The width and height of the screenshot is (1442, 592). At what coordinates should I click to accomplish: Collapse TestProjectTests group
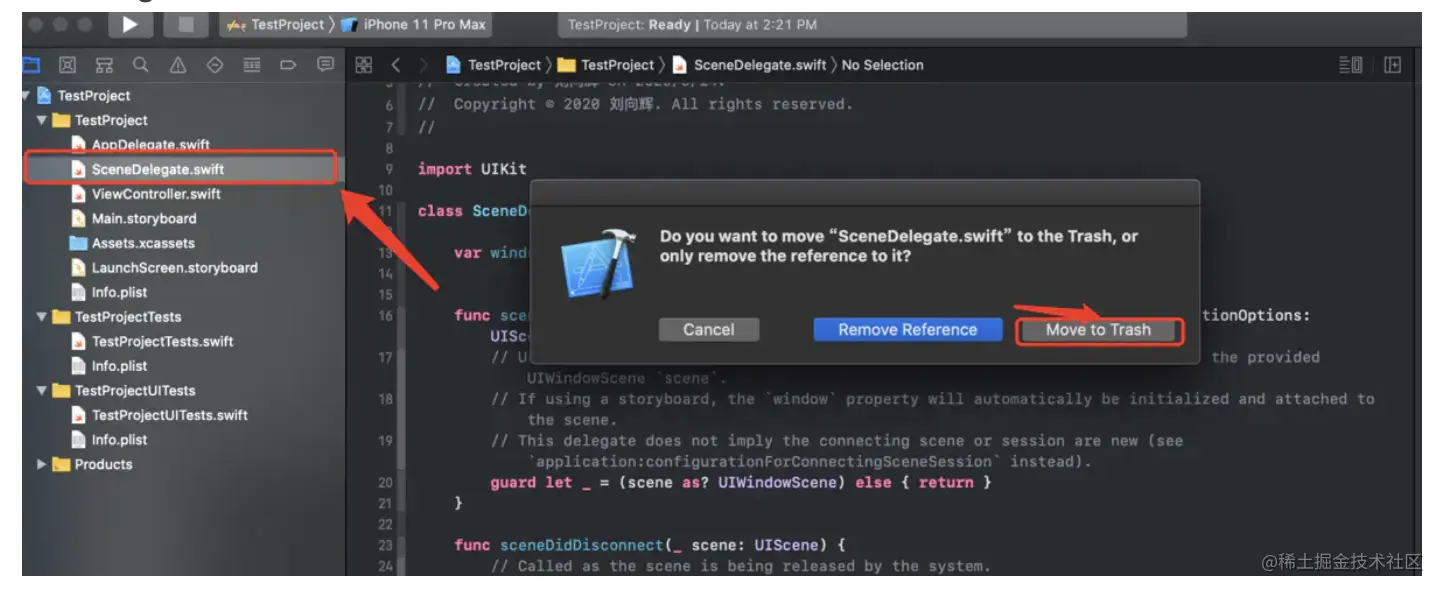(x=42, y=317)
